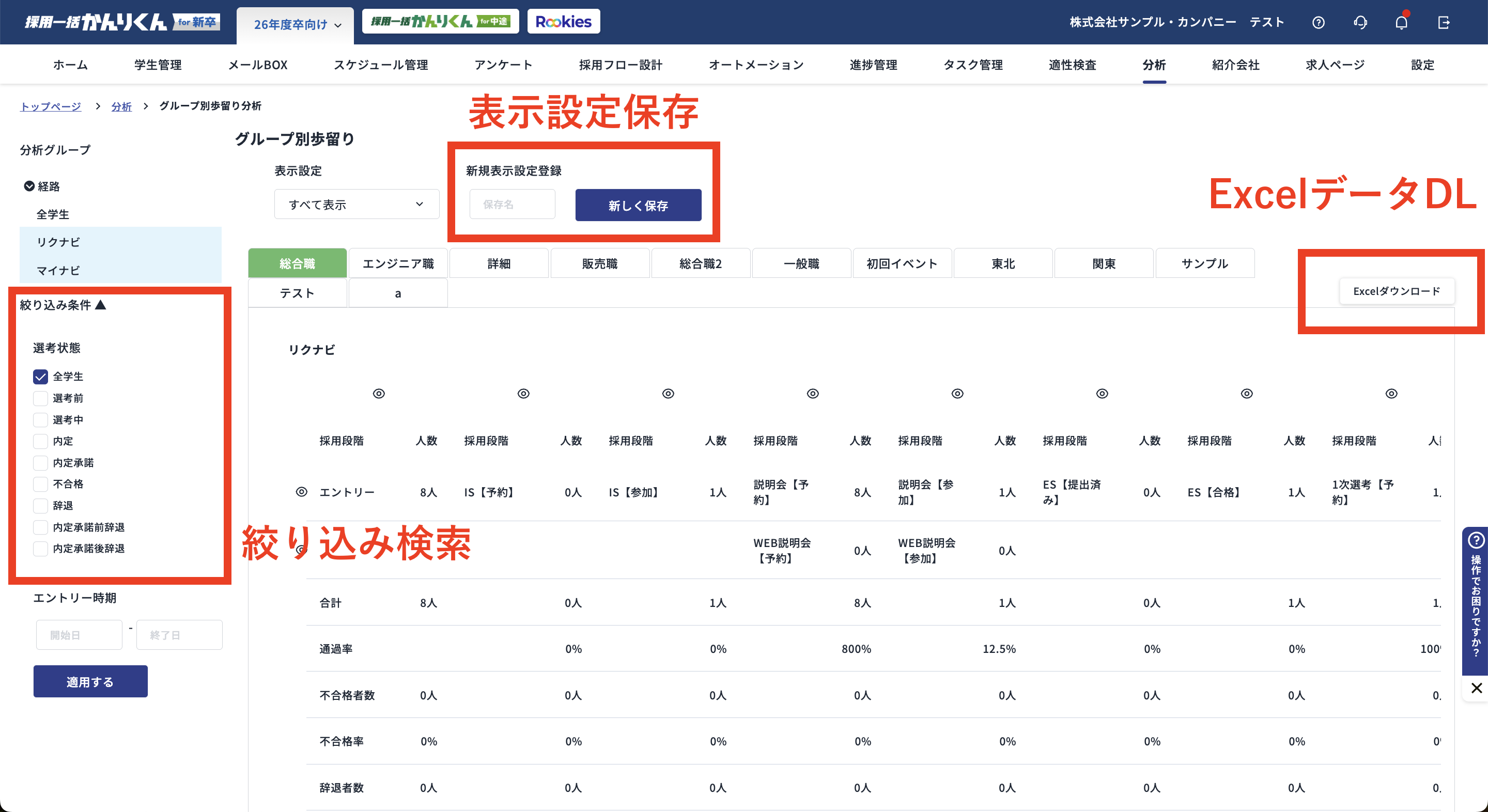Check the 選考中 checkbox

tap(40, 420)
